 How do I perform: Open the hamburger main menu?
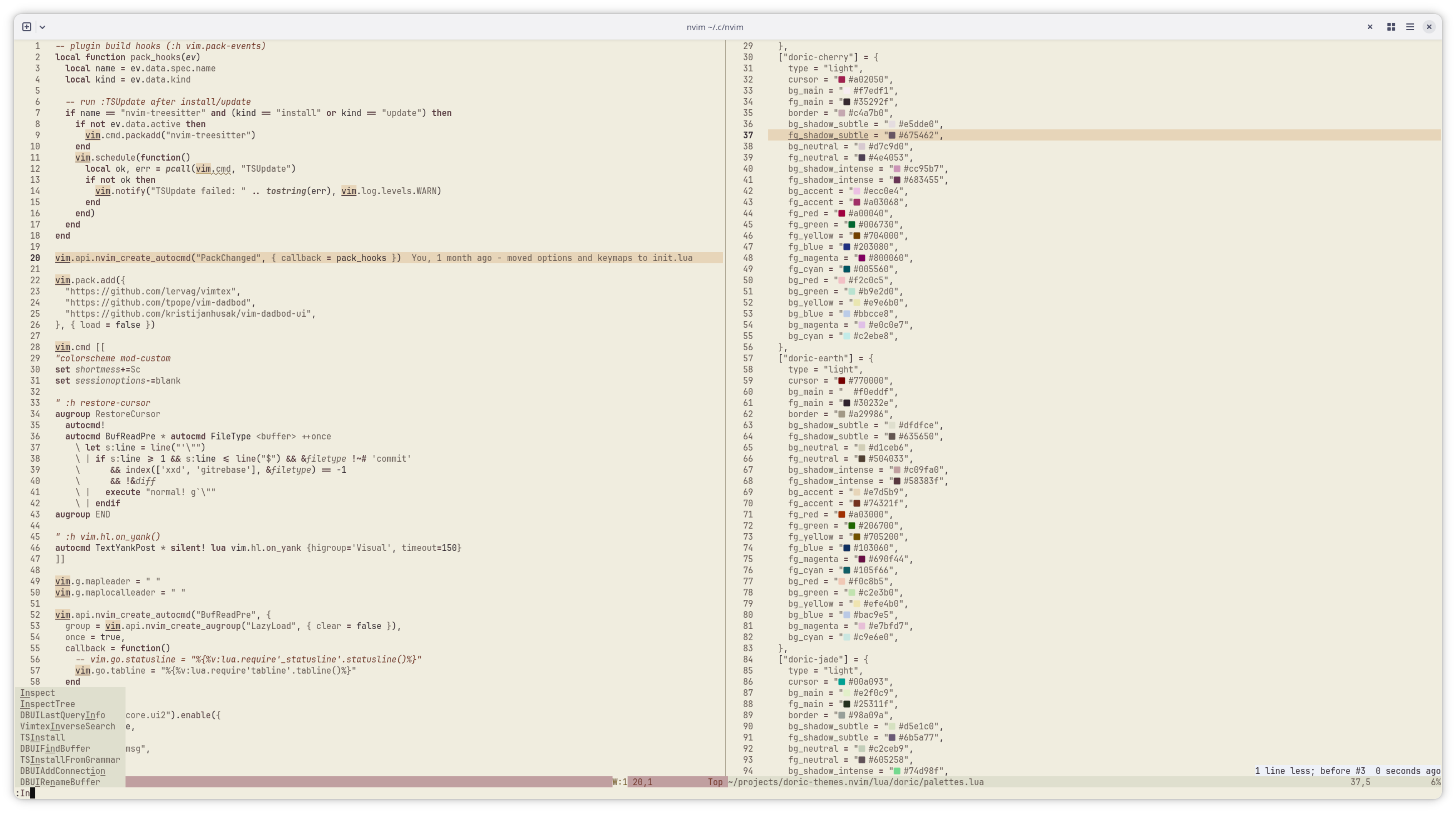[1410, 26]
